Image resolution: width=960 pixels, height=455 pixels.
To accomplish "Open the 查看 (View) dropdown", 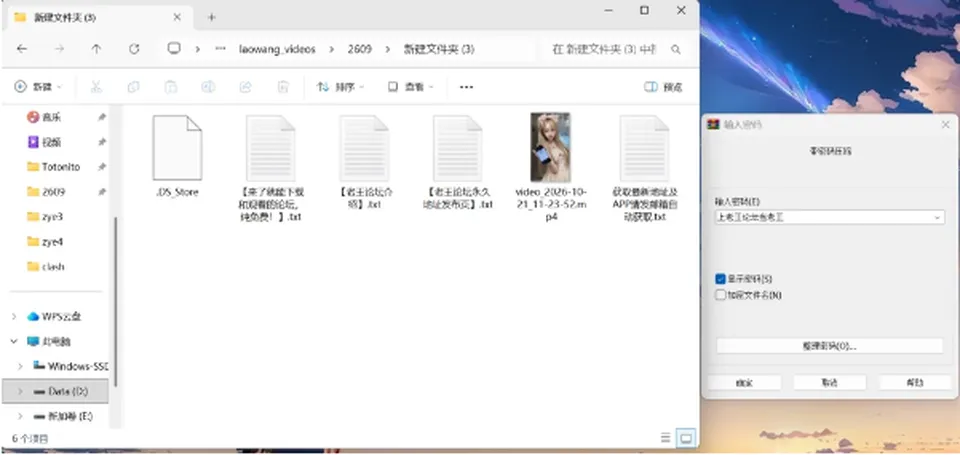I will pyautogui.click(x=410, y=87).
